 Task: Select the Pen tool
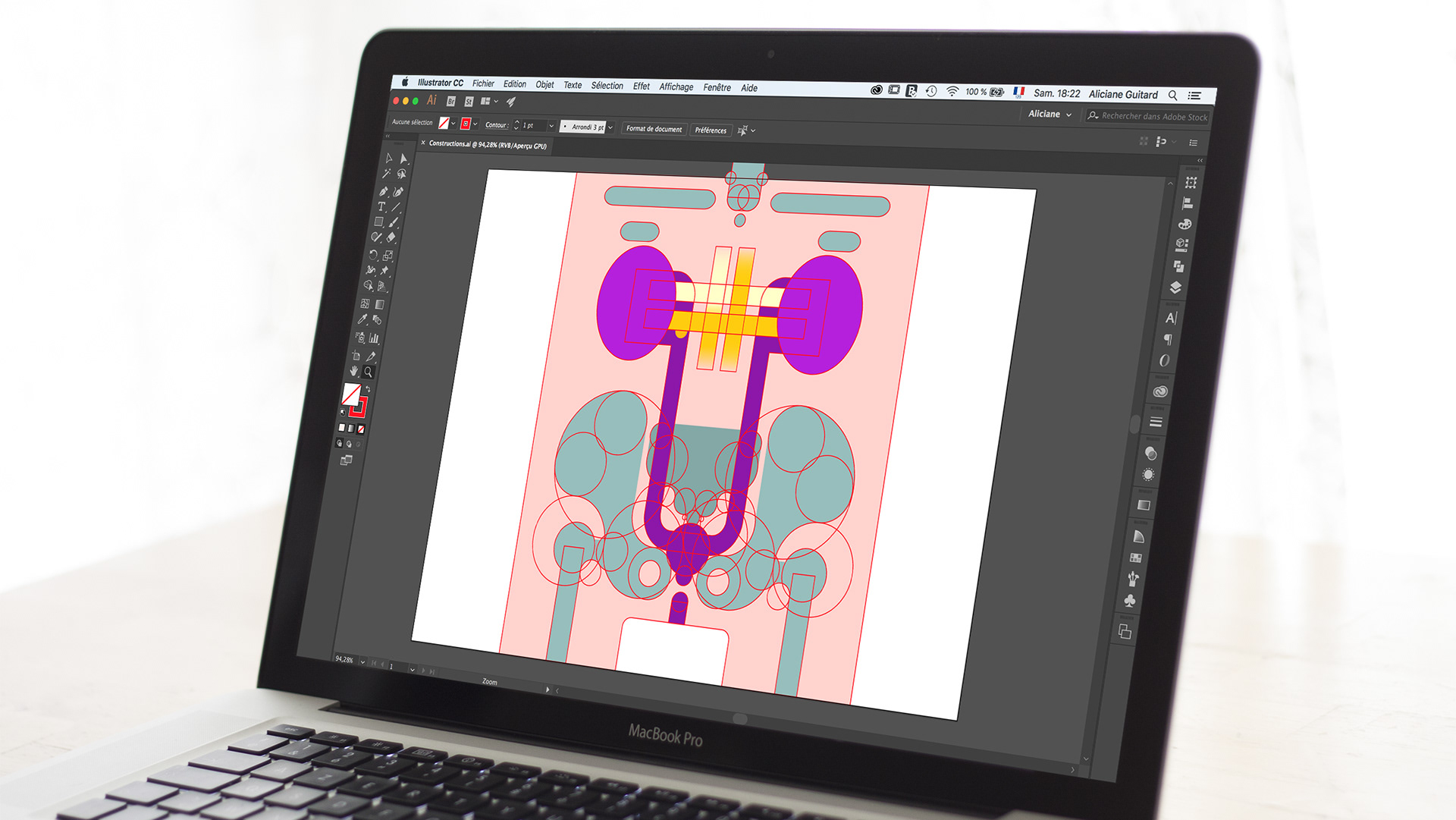click(x=384, y=191)
